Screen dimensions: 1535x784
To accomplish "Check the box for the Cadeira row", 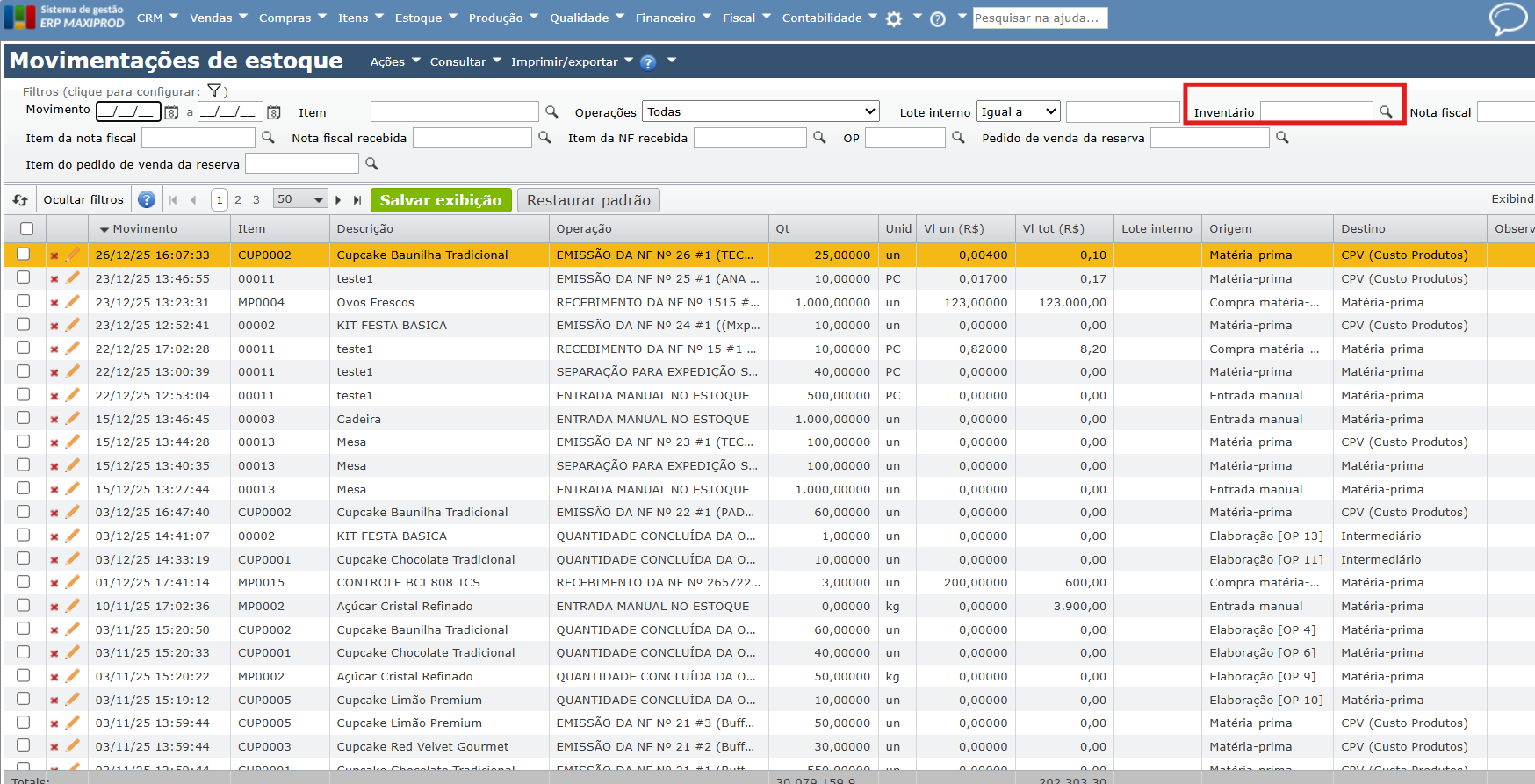I will 24,419.
